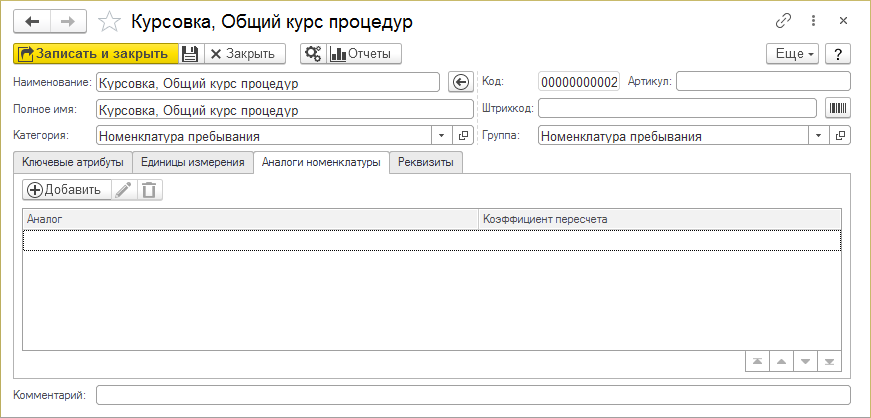Click into the Комментарий field
The width and height of the screenshot is (871, 418).
pyautogui.click(x=473, y=395)
